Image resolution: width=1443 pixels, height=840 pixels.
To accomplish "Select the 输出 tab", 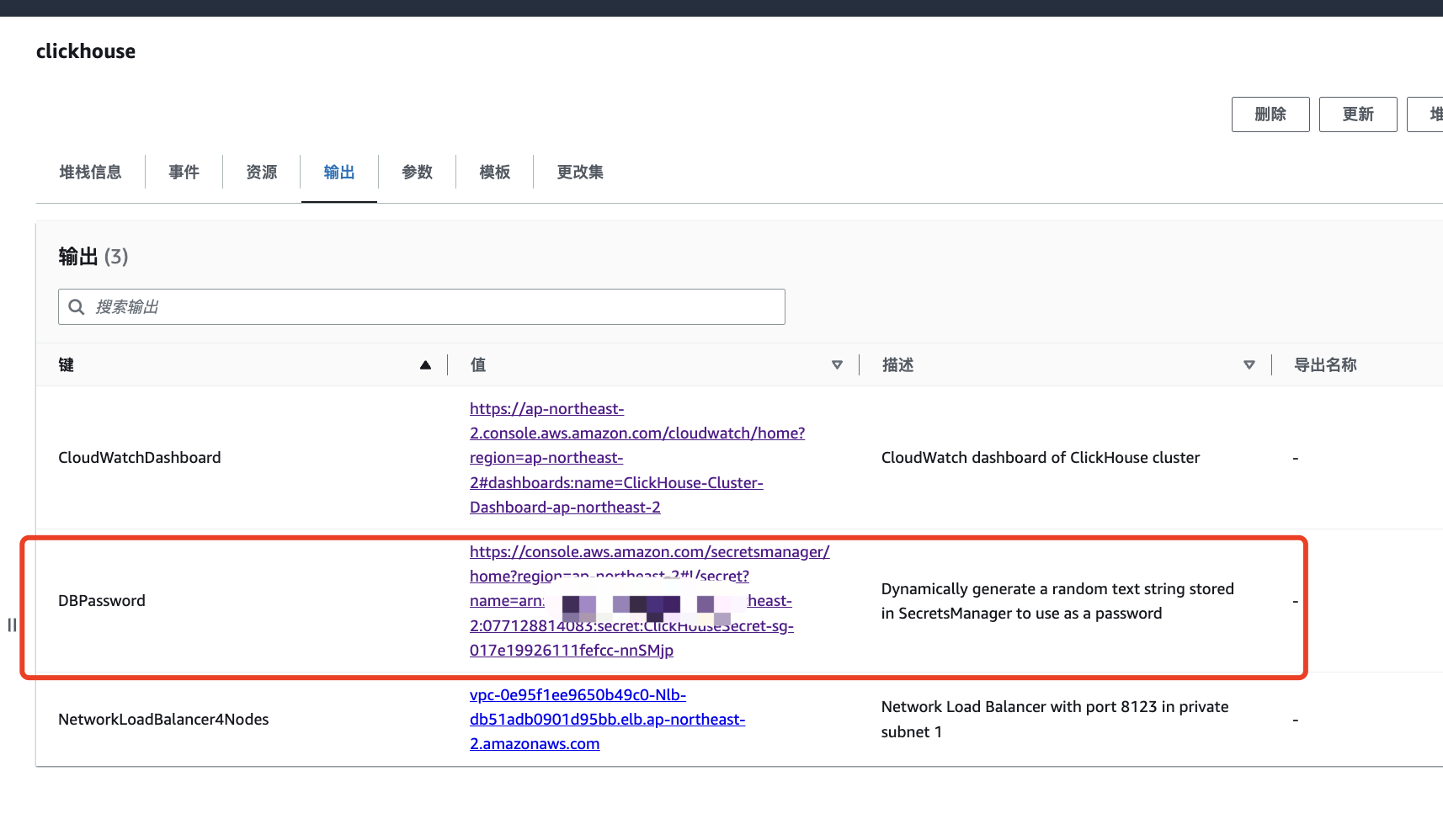I will 339,173.
